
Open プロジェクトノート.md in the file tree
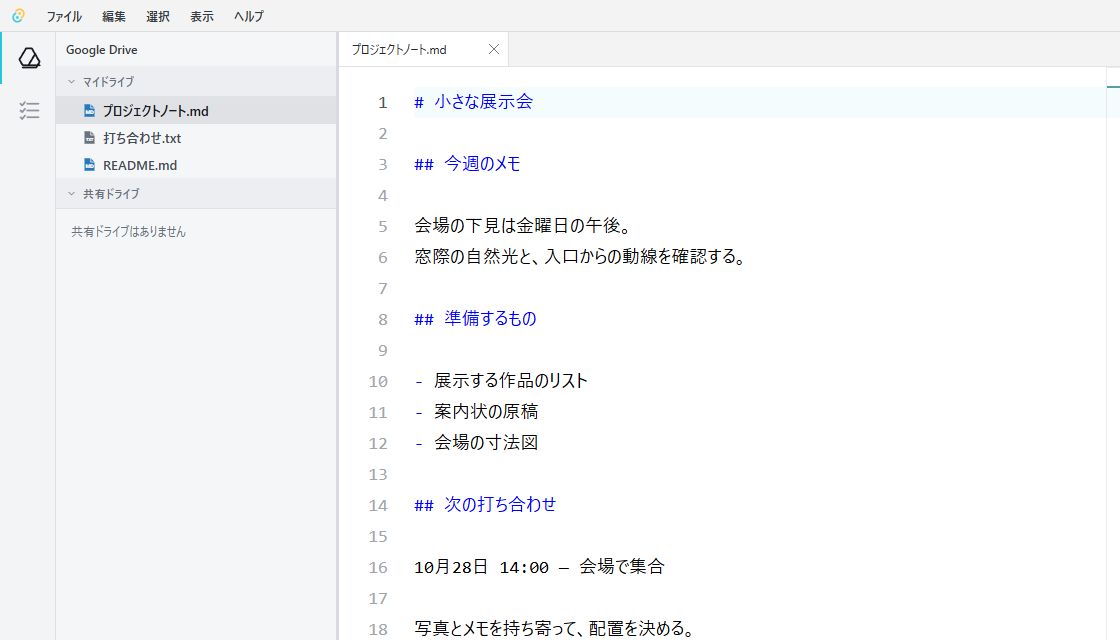tap(196, 111)
